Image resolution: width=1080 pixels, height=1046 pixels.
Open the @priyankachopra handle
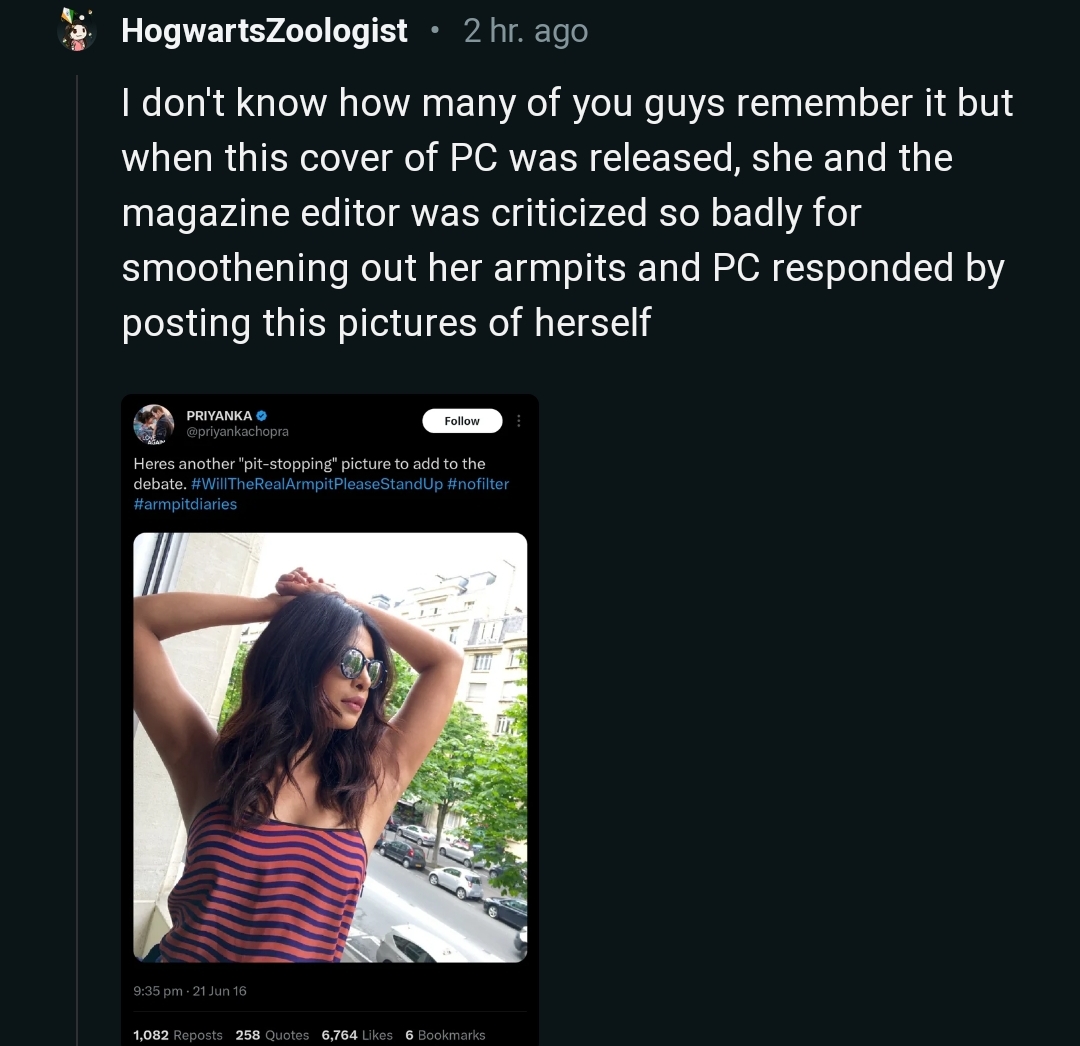tap(237, 432)
